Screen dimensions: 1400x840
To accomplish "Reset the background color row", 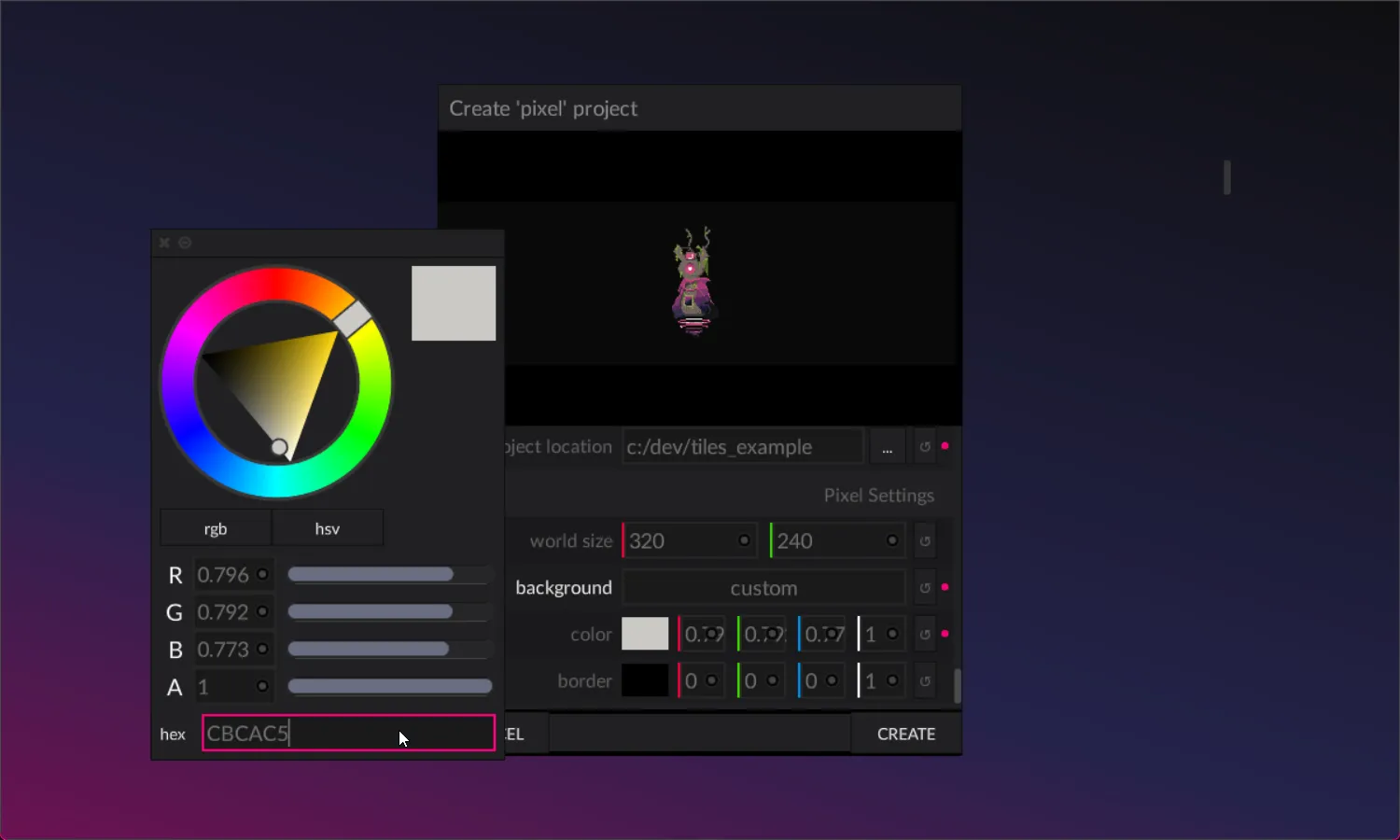I will tap(925, 635).
